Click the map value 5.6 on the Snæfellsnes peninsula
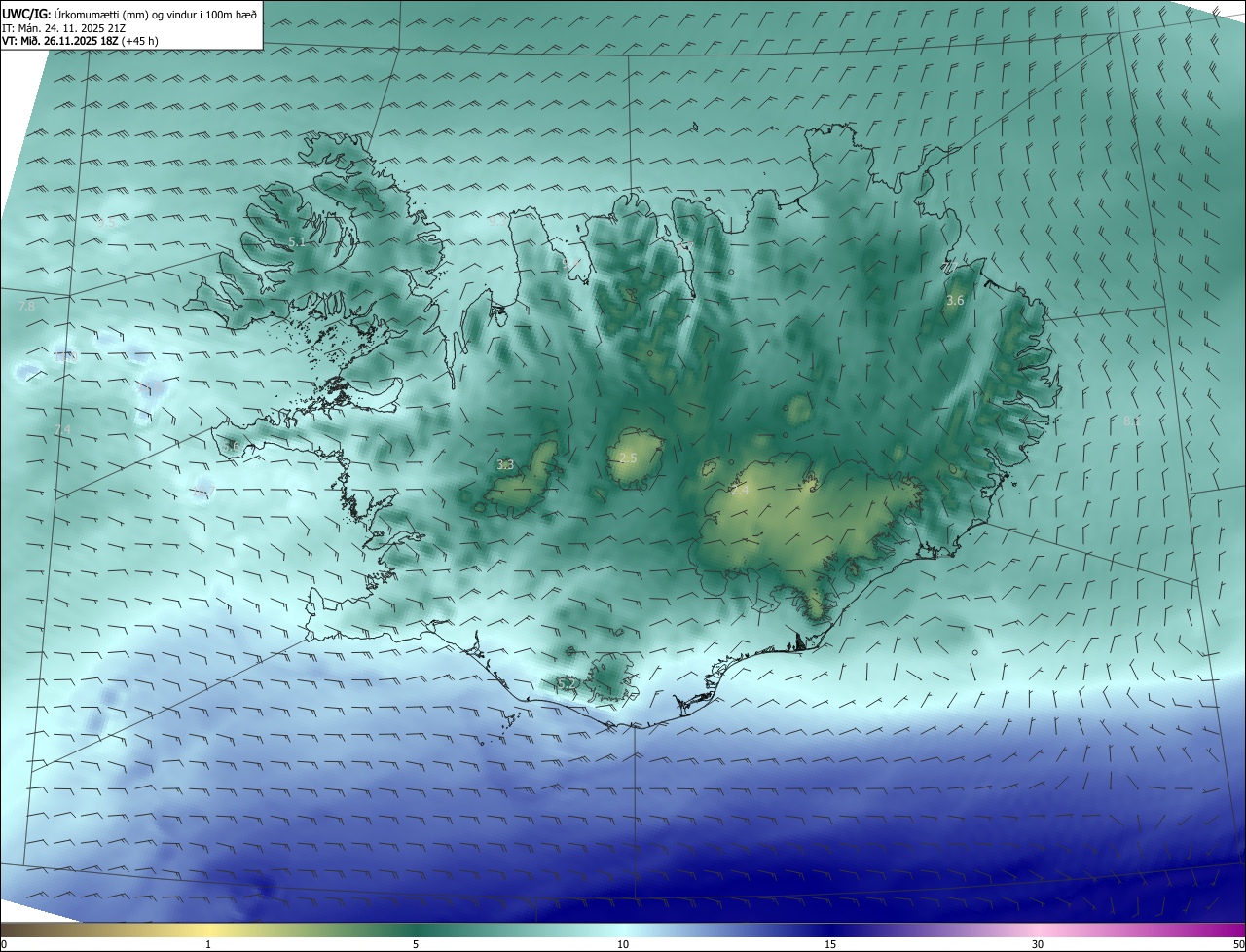 click(x=232, y=446)
